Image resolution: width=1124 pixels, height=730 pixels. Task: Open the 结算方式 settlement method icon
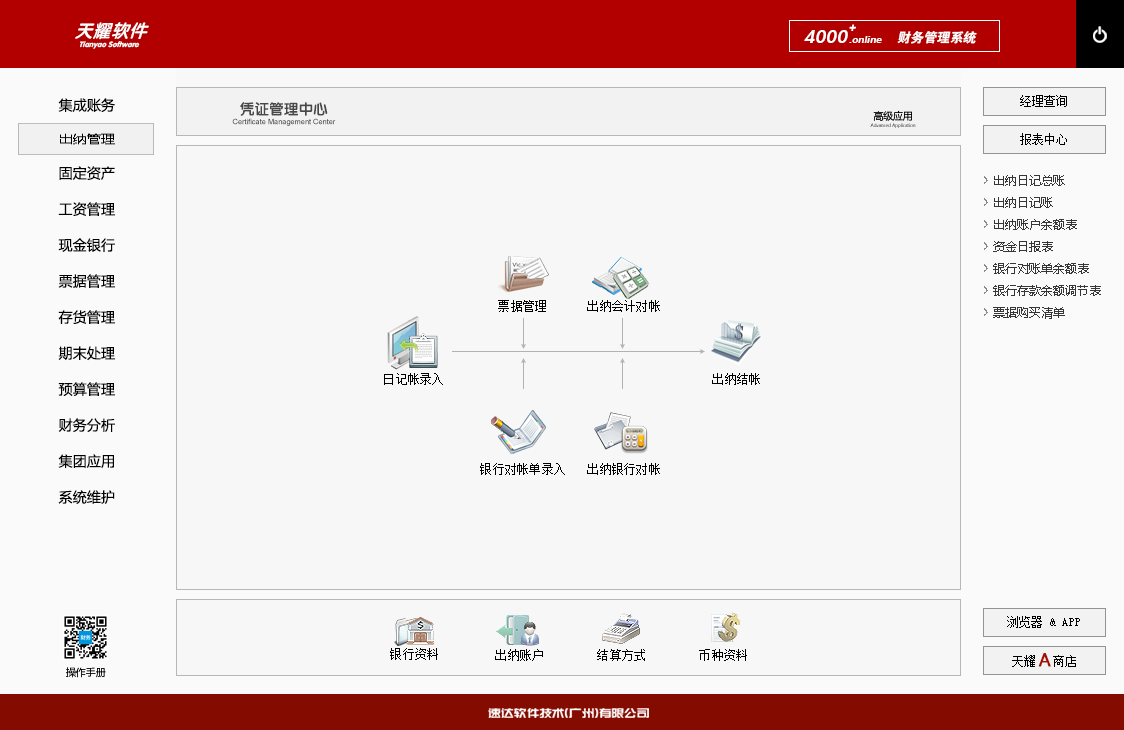click(621, 630)
